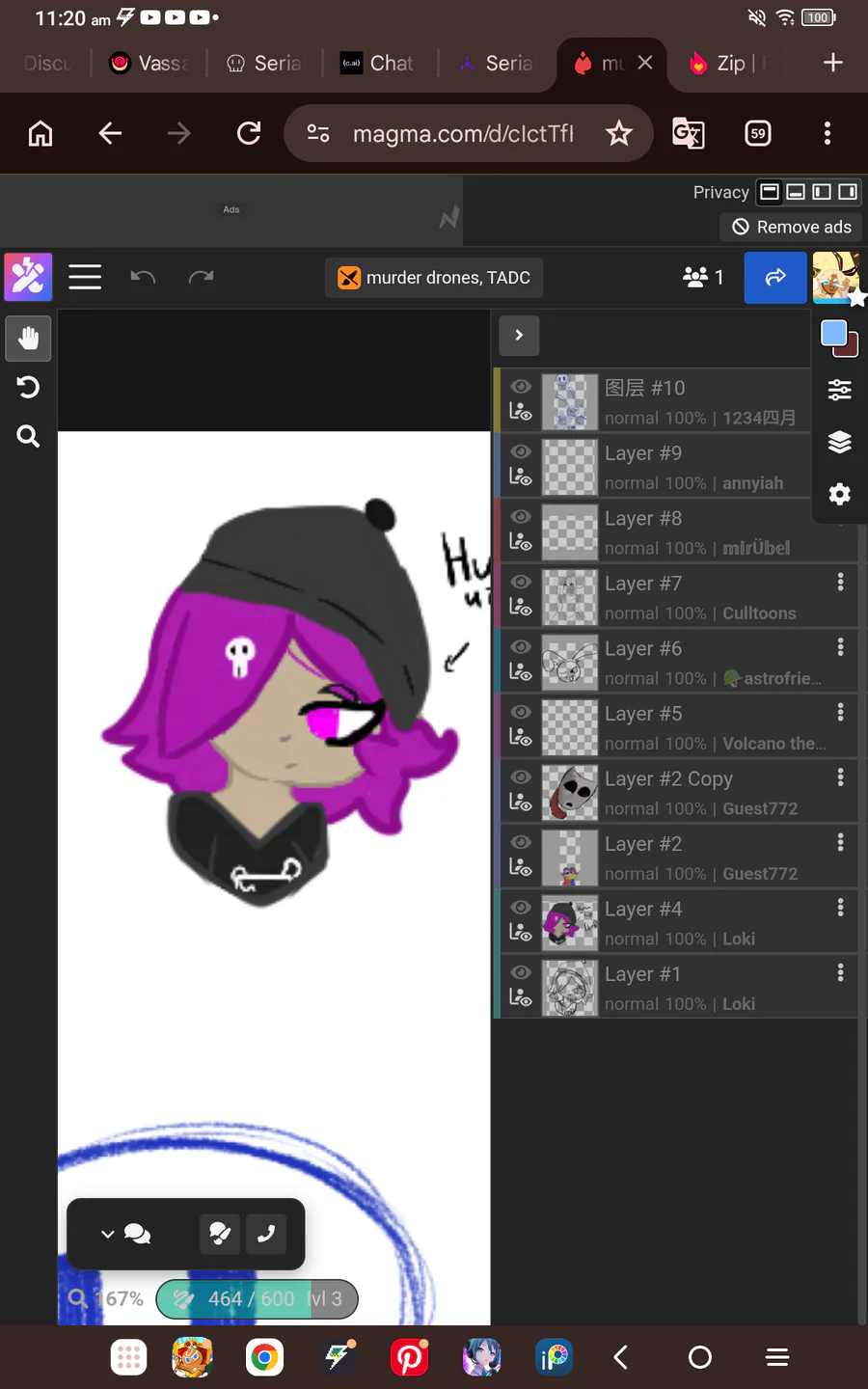Viewport: 868px width, 1389px height.
Task: Open the settings gear panel
Action: click(840, 494)
